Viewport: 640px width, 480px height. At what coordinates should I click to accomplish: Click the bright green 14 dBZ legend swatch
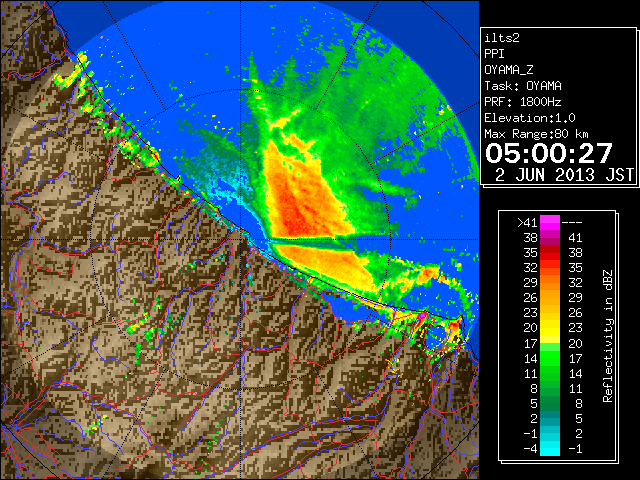[550, 358]
